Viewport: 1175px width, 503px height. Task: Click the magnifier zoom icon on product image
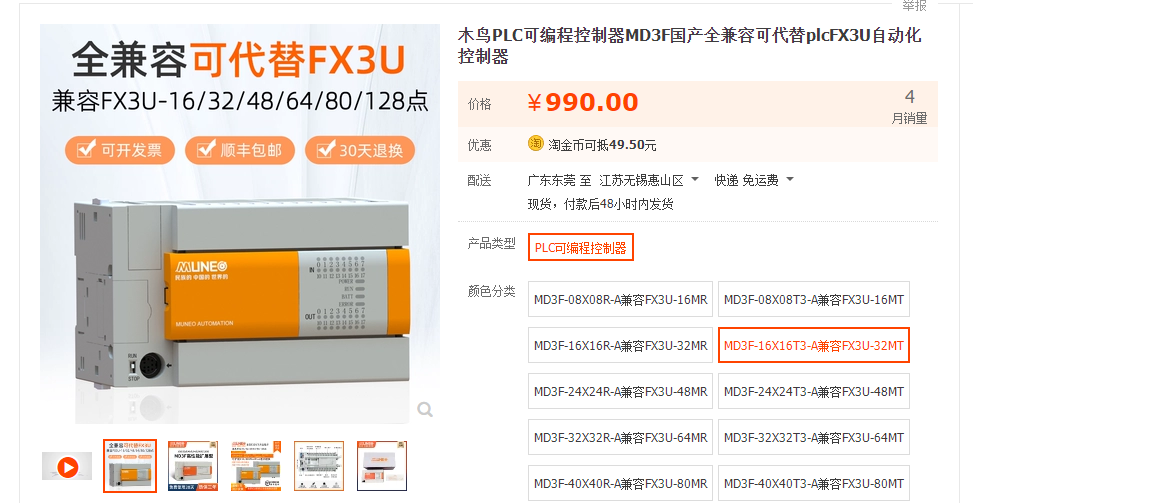click(425, 409)
